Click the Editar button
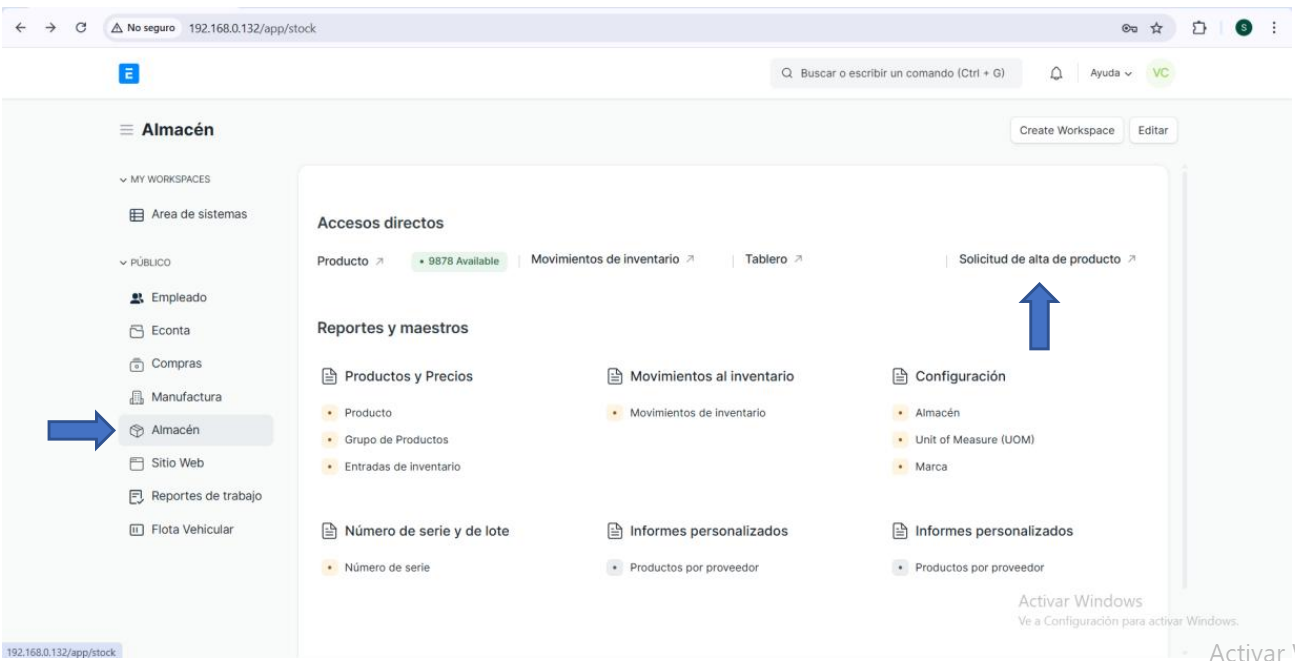The width and height of the screenshot is (1295, 661). 1153,131
